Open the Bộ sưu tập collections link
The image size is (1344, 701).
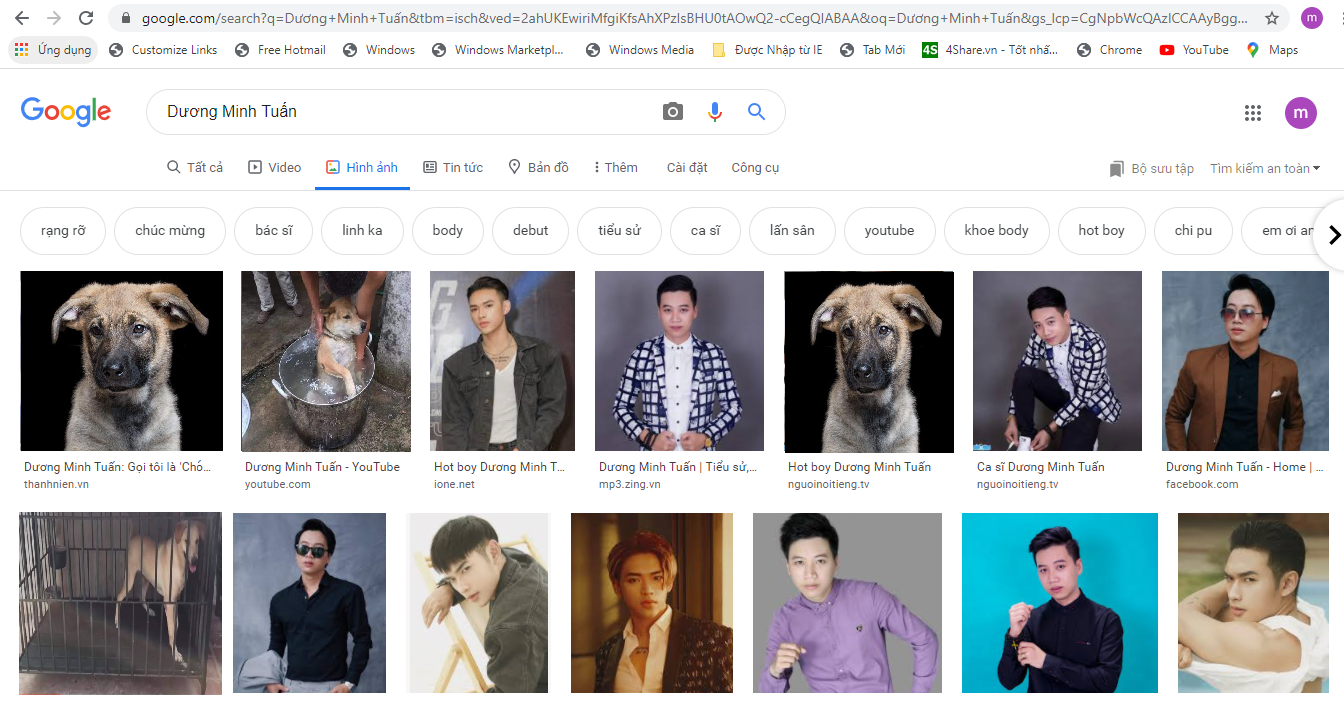1152,168
